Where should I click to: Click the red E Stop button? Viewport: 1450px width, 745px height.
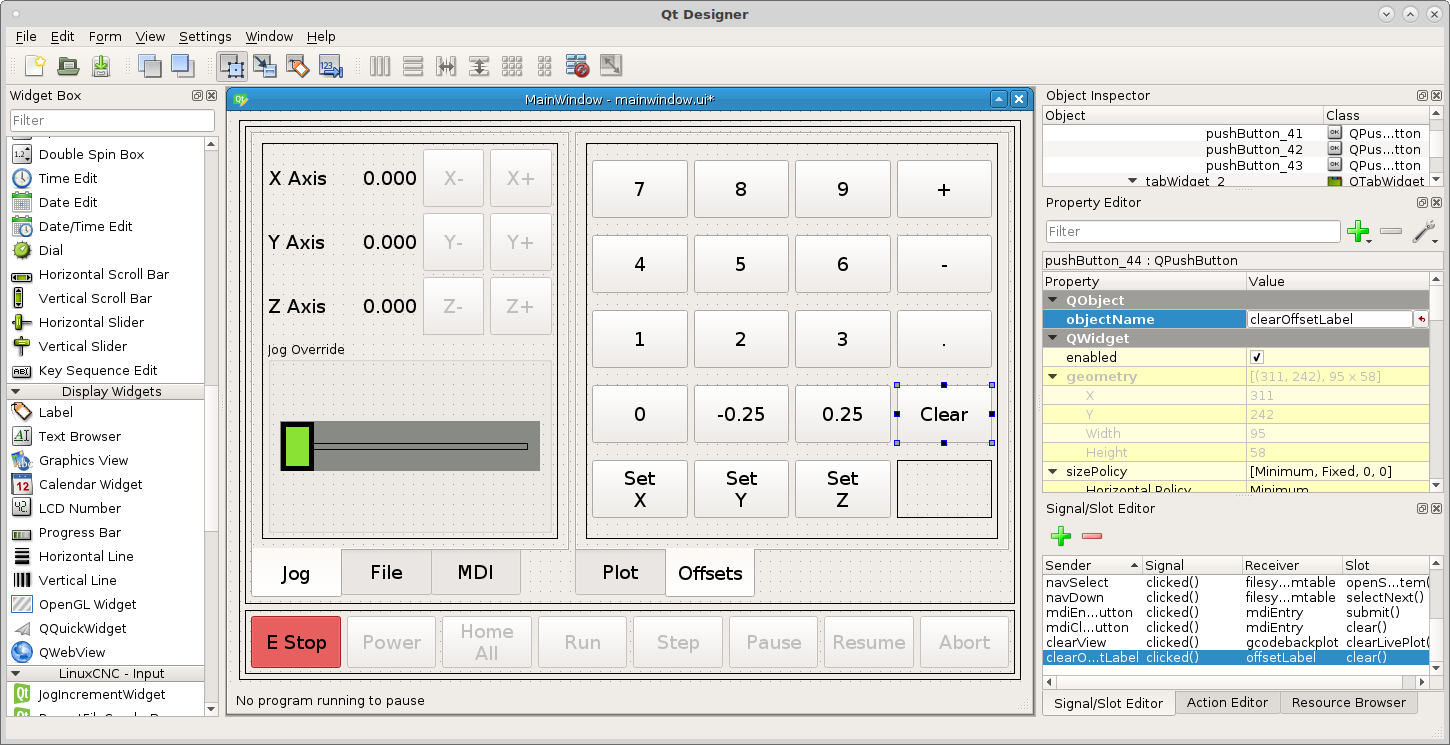pyautogui.click(x=296, y=642)
